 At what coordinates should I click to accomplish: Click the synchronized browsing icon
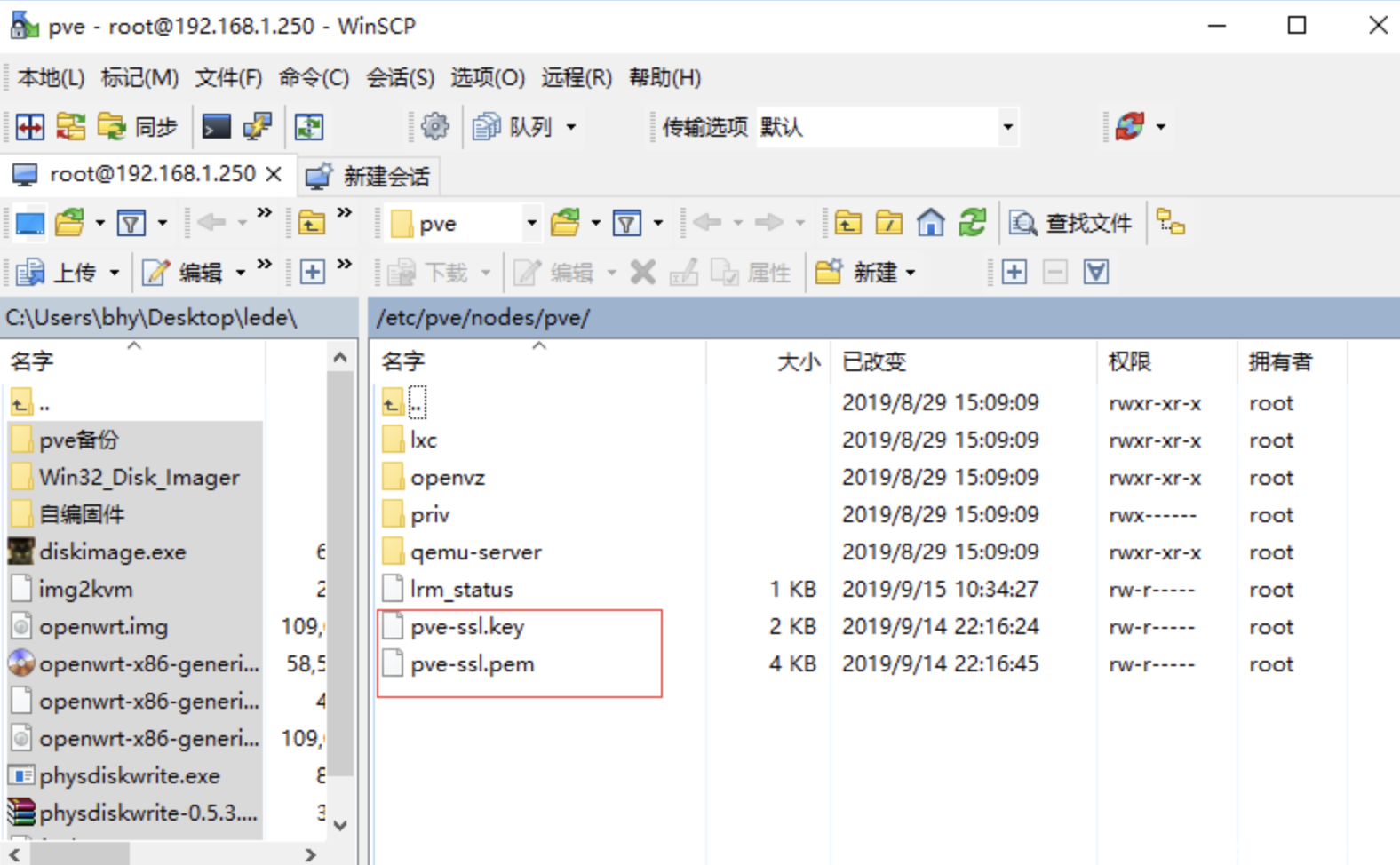coord(309,127)
